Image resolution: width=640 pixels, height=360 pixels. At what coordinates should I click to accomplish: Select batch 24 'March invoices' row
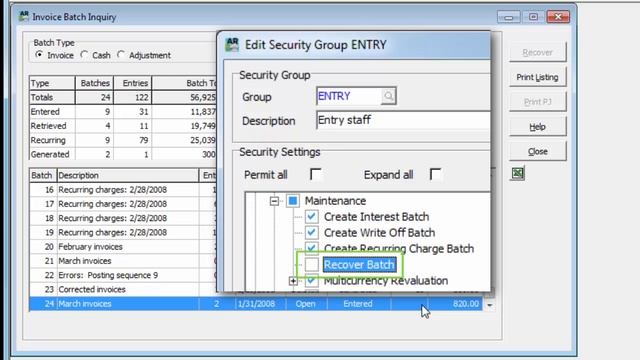pyautogui.click(x=256, y=304)
